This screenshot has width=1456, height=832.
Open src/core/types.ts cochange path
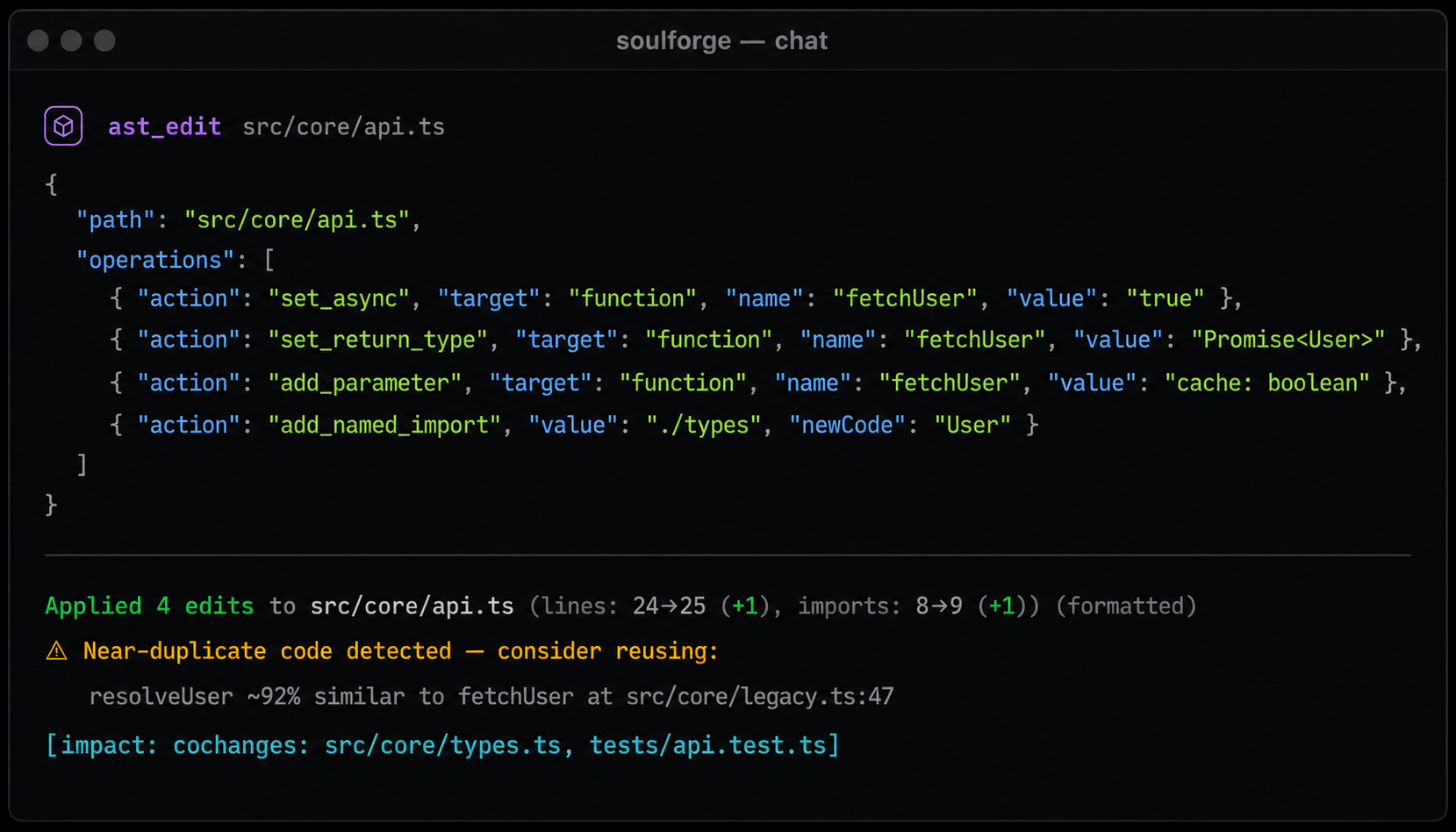pos(443,745)
